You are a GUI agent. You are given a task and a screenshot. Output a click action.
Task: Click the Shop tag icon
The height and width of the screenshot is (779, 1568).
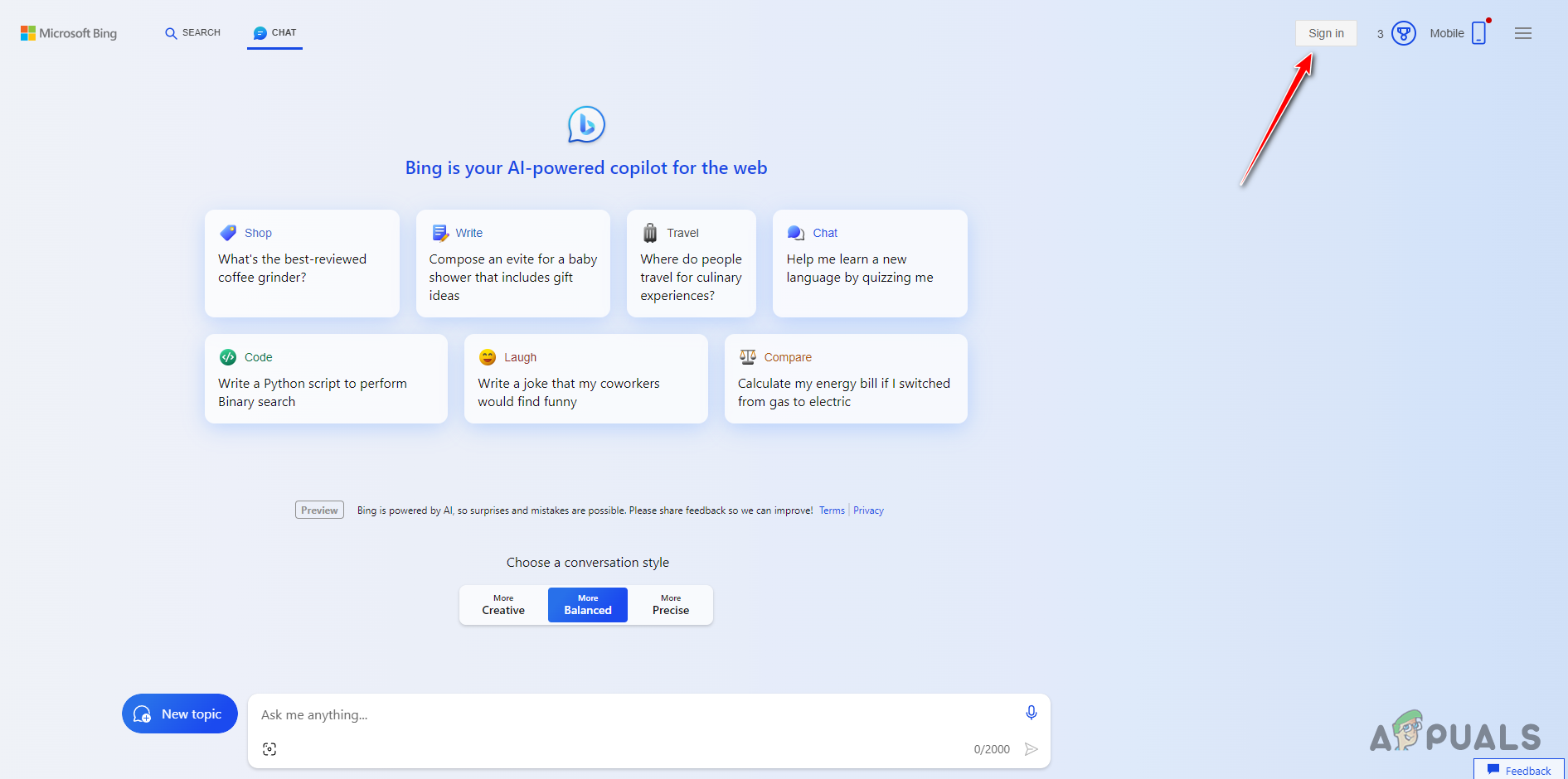click(228, 233)
